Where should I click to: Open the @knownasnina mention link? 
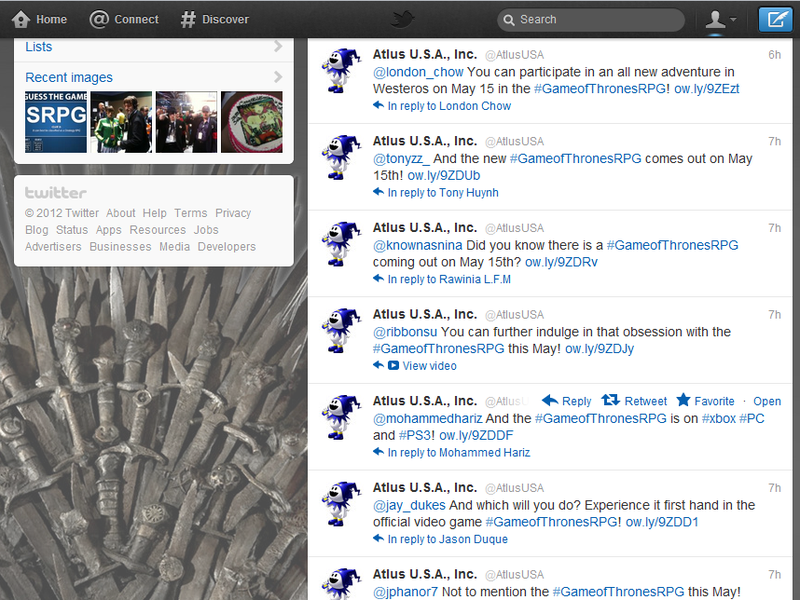click(x=417, y=246)
